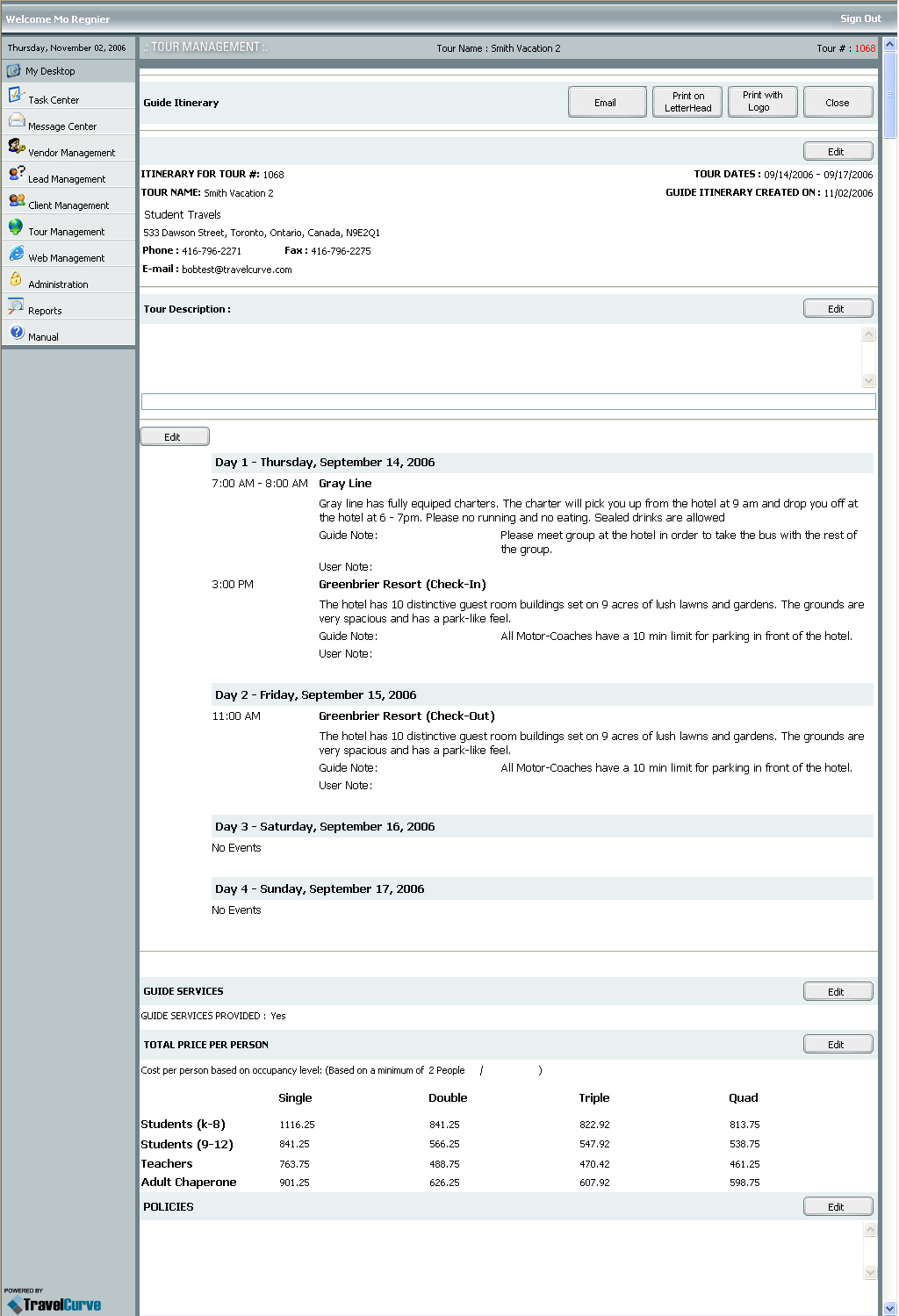Click the 7:00 AM - 8:00 AM time
The width and height of the screenshot is (899, 1316).
click(260, 484)
